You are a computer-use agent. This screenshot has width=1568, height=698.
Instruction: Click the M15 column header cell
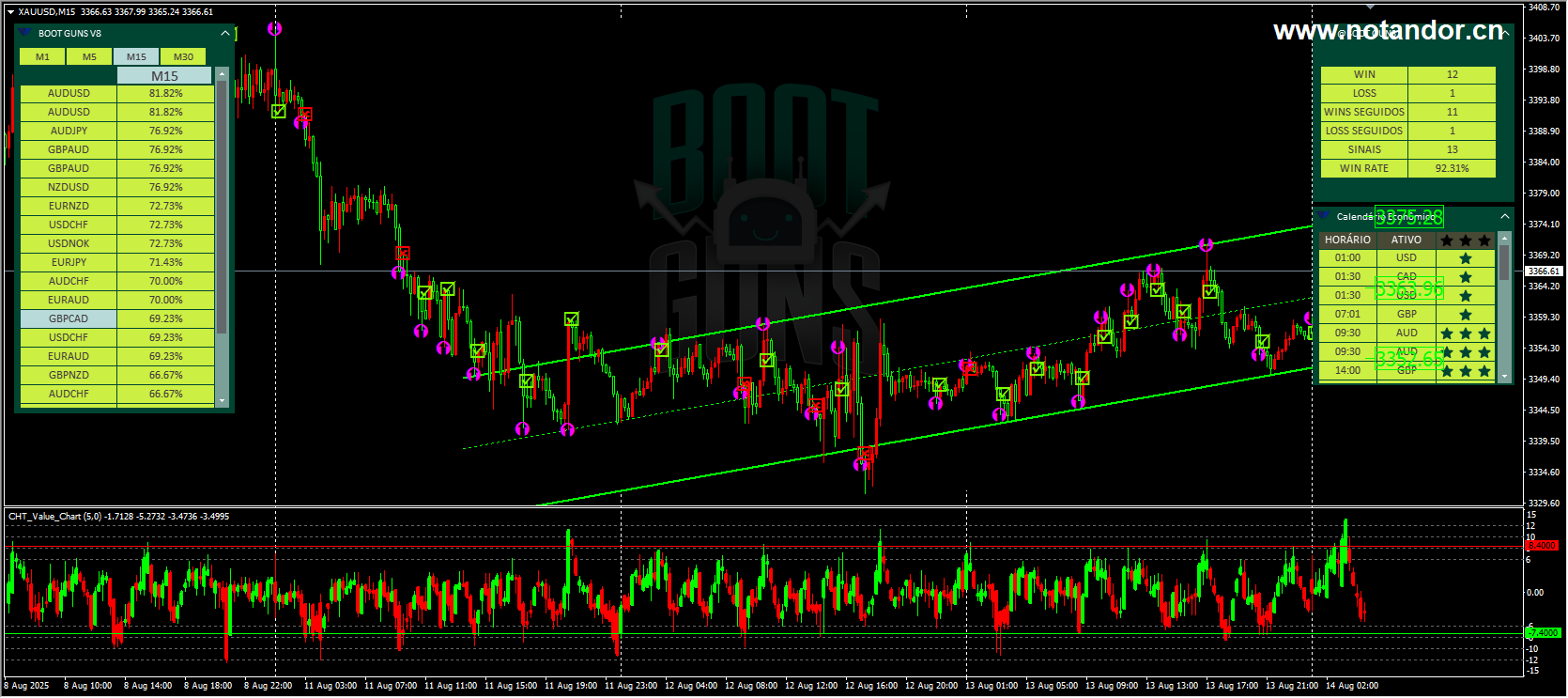tap(165, 76)
